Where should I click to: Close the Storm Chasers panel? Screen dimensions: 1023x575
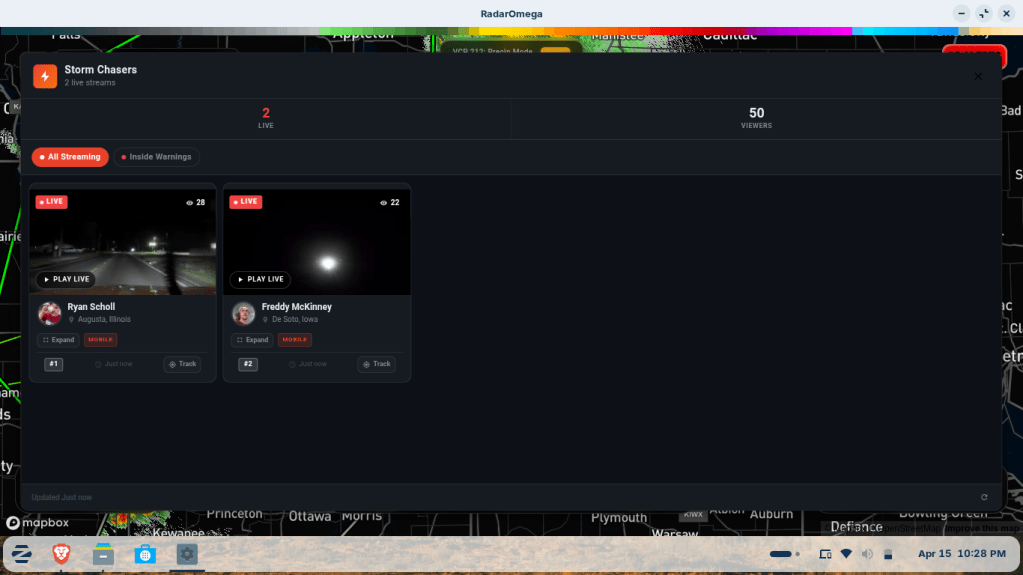977,76
